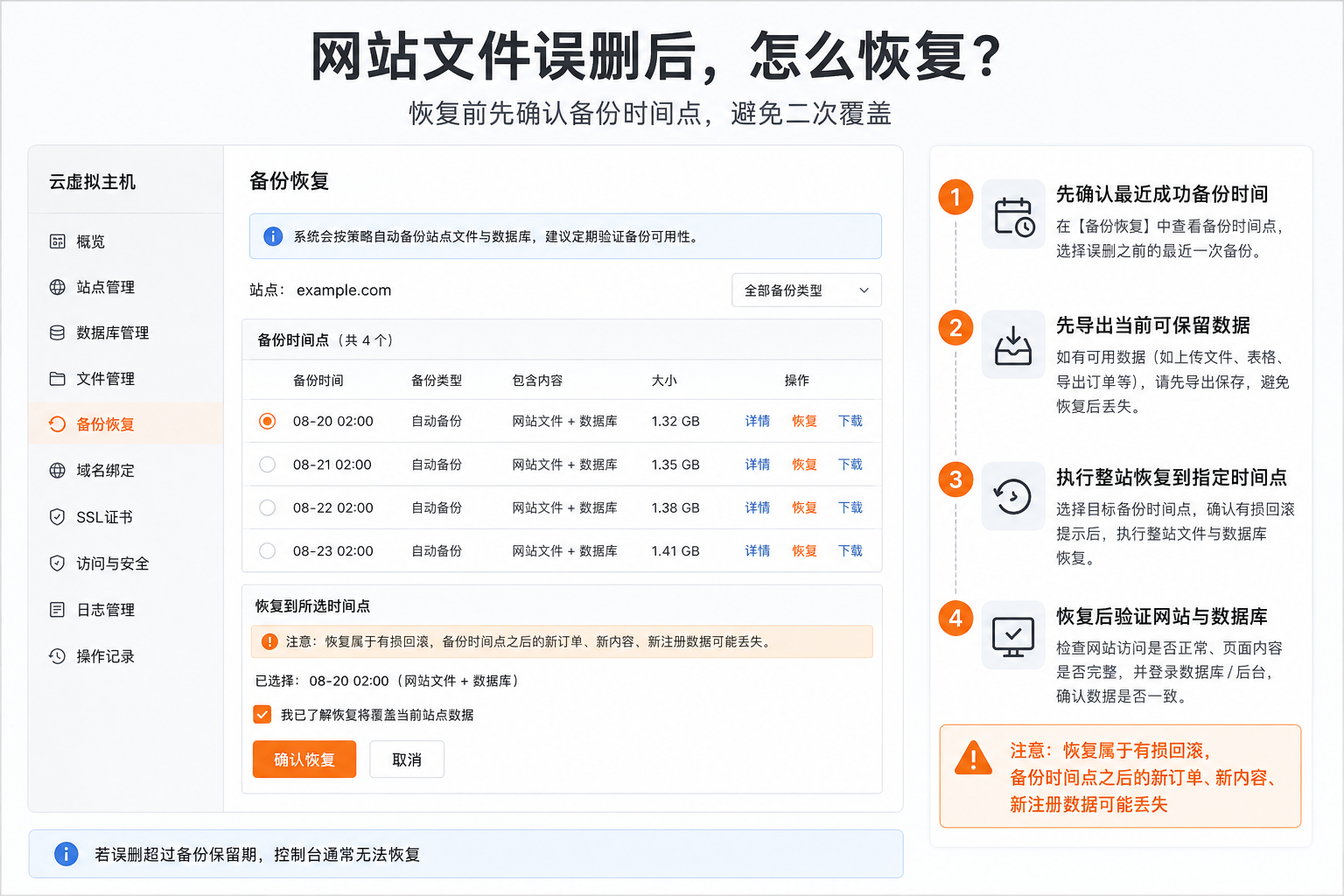
Task: Click 恢复 for the 08-21 02:00 backup
Action: [804, 465]
